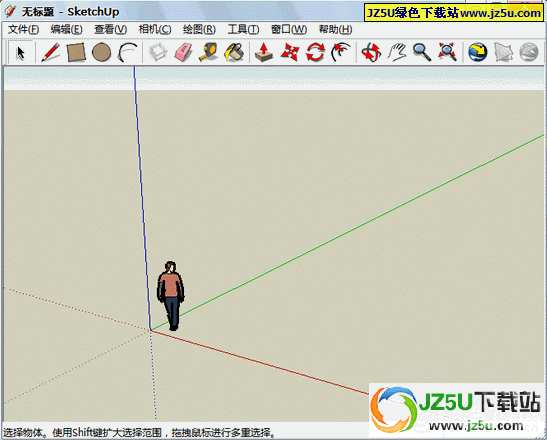Select the Arc tool
The image size is (547, 440).
point(127,52)
